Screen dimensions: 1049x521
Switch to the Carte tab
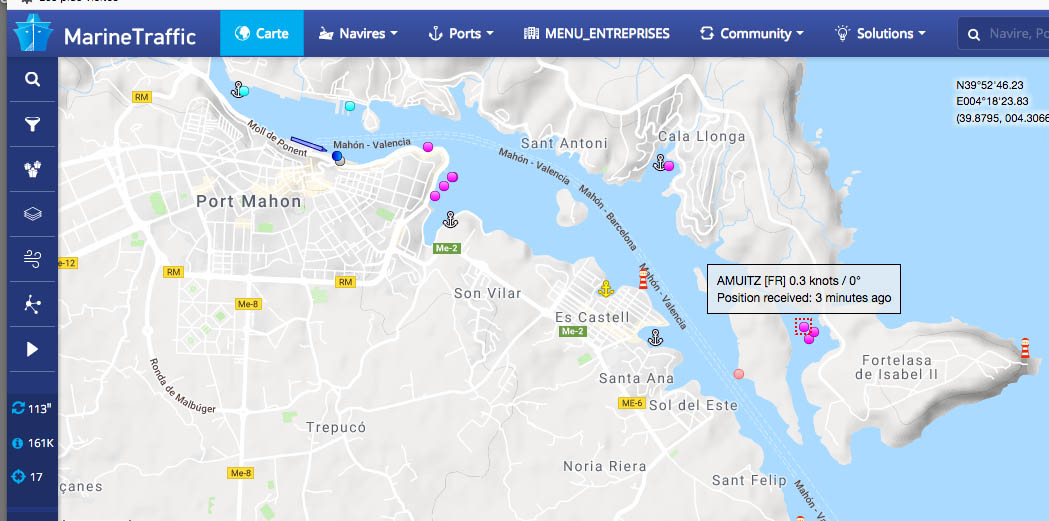click(x=262, y=33)
